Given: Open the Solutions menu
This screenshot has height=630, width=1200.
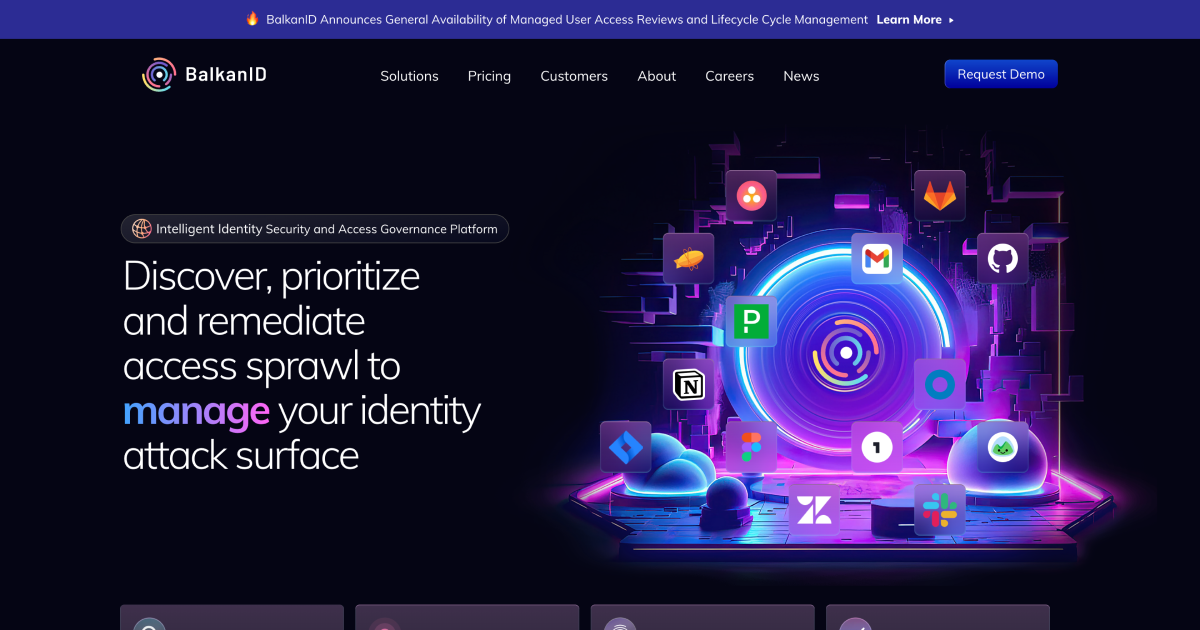Looking at the screenshot, I should pos(409,76).
